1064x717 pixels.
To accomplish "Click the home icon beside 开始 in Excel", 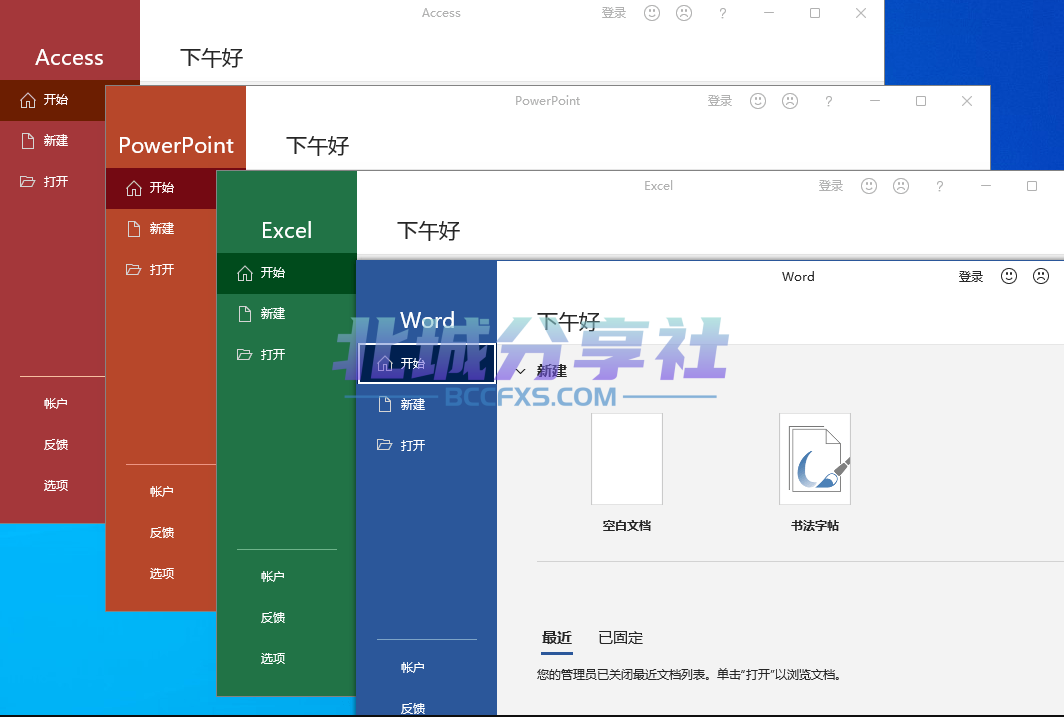I will coord(245,273).
